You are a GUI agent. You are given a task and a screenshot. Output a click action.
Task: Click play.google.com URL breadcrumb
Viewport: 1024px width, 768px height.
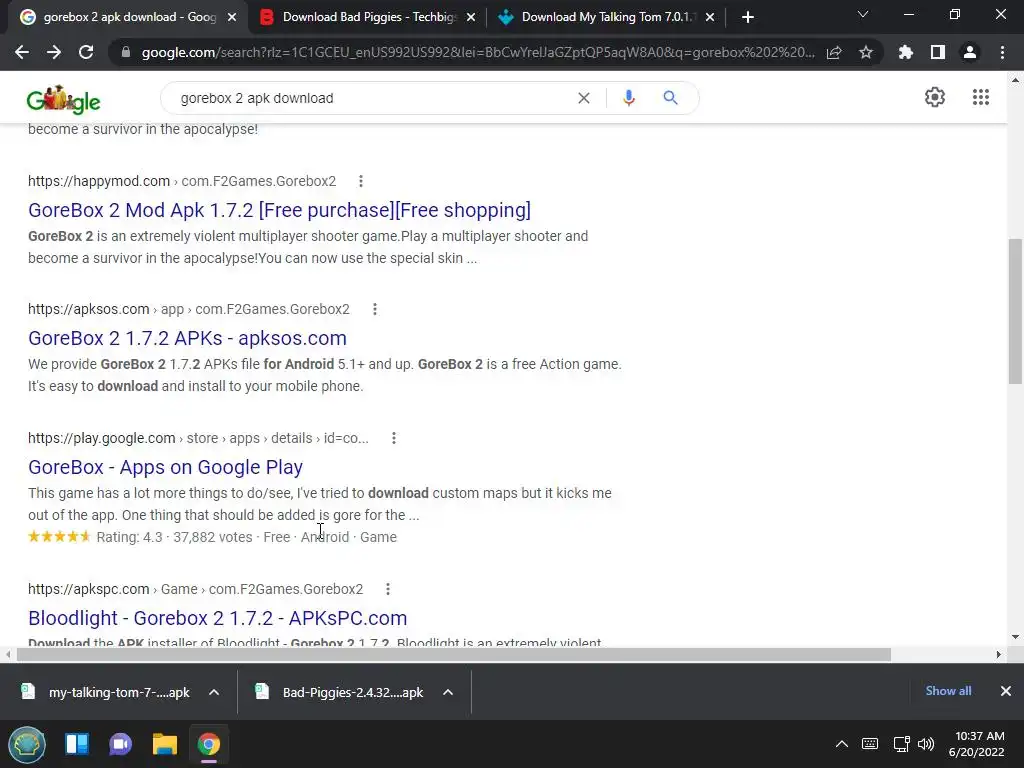(199, 438)
